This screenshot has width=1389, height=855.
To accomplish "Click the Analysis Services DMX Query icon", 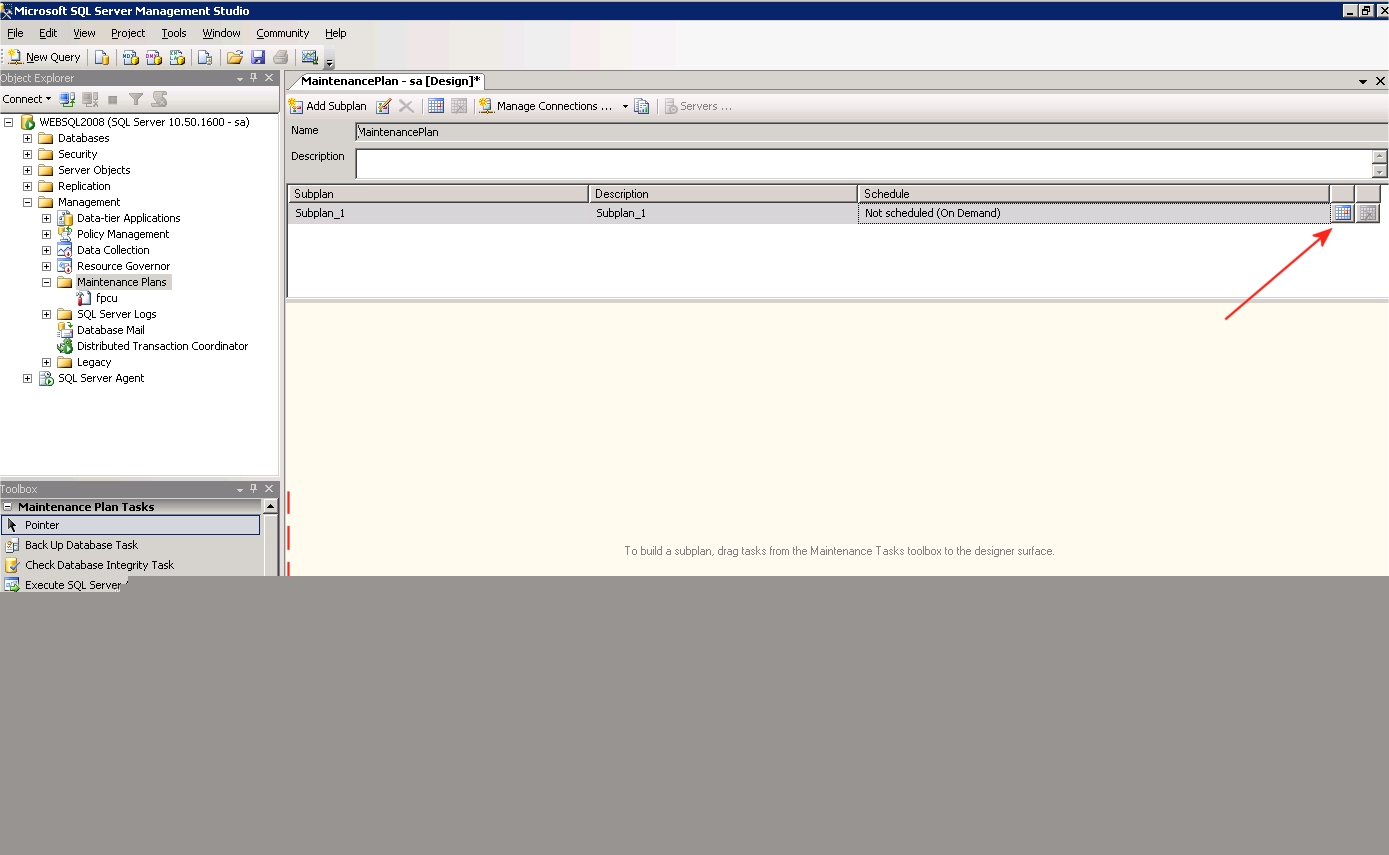I will 154,57.
